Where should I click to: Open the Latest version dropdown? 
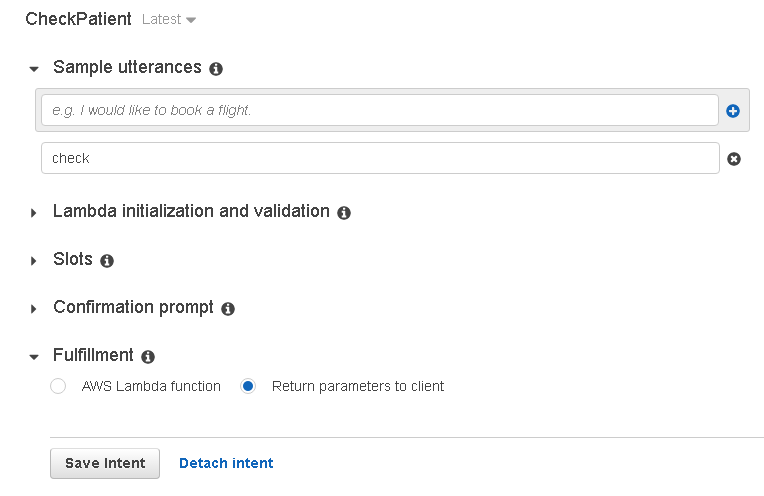(x=169, y=19)
